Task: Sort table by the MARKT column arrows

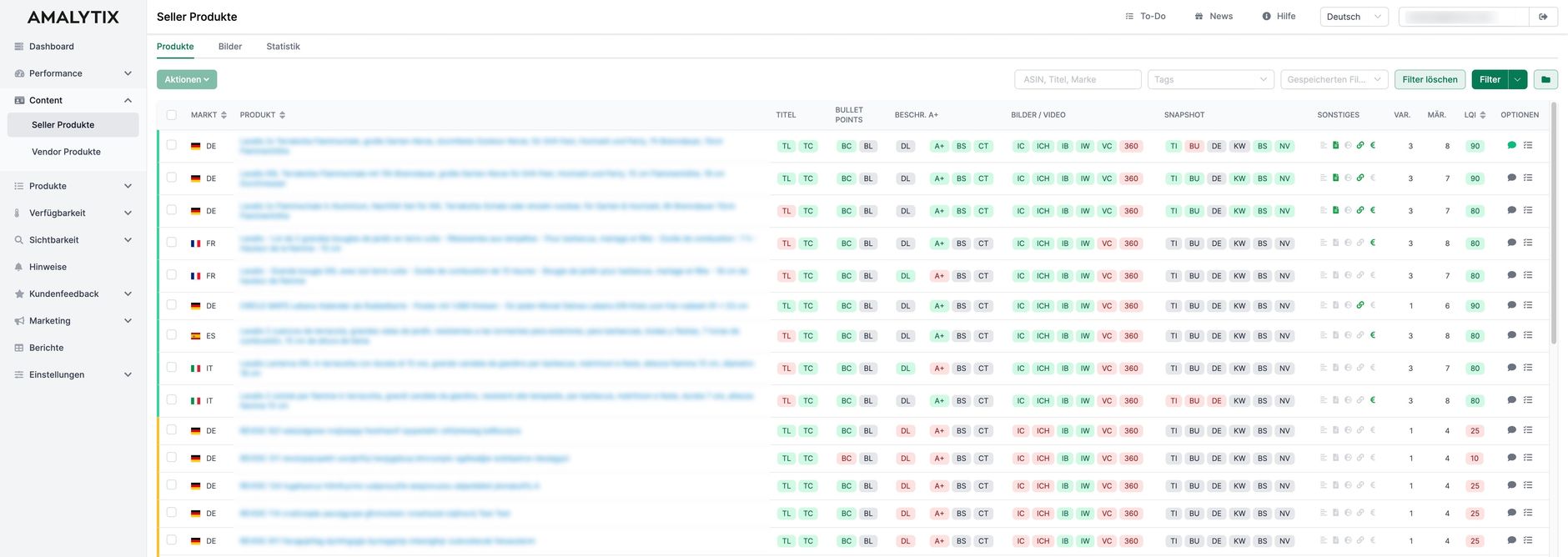Action: (x=224, y=115)
